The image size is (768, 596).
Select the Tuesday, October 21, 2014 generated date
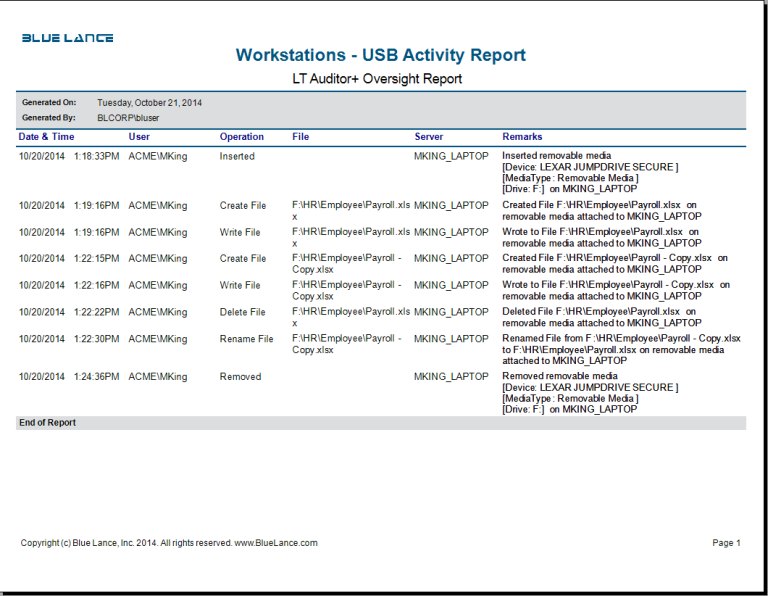point(149,102)
